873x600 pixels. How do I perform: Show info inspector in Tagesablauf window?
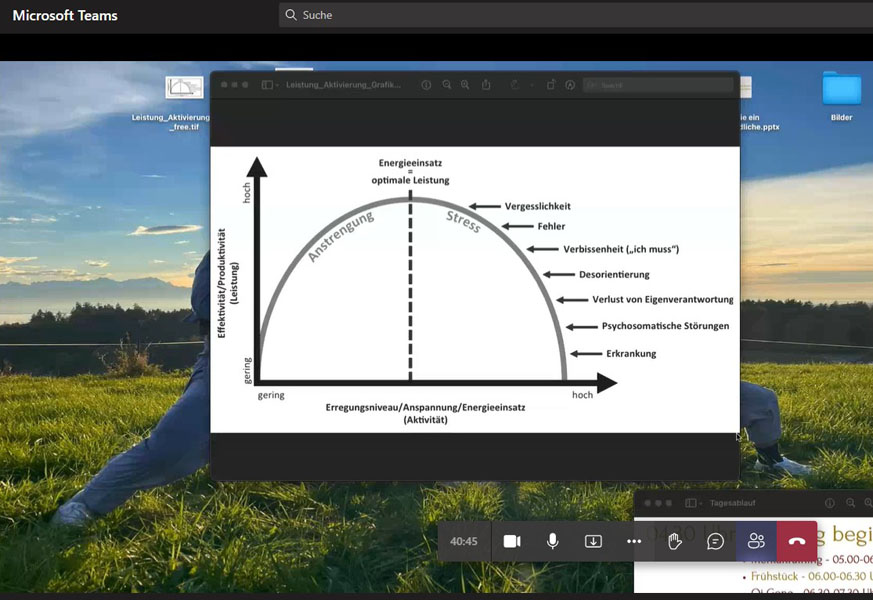pyautogui.click(x=830, y=503)
